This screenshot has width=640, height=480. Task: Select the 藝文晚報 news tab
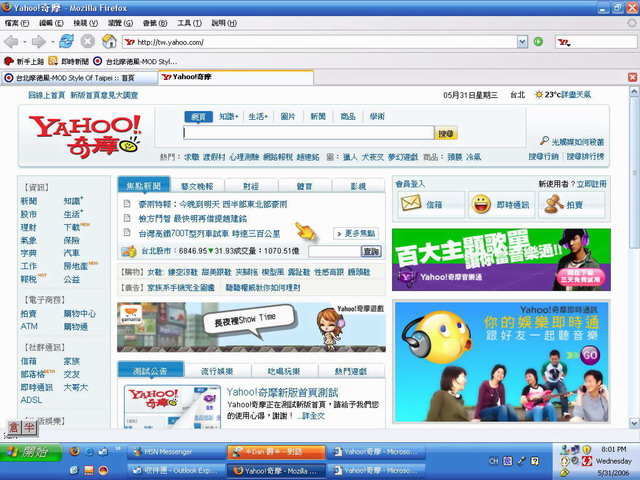pos(197,186)
